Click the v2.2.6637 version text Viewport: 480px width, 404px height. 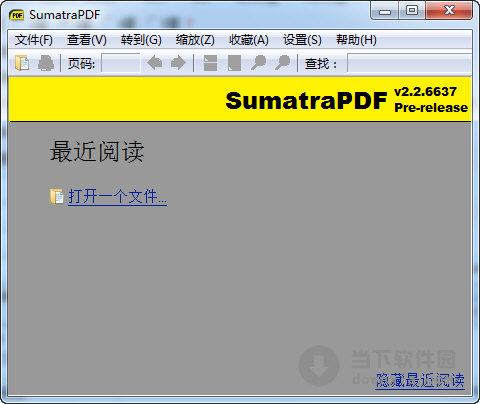coord(425,91)
